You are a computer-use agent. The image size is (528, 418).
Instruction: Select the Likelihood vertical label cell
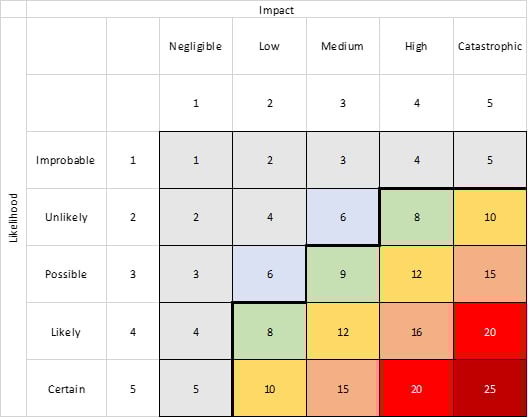[x=13, y=217]
